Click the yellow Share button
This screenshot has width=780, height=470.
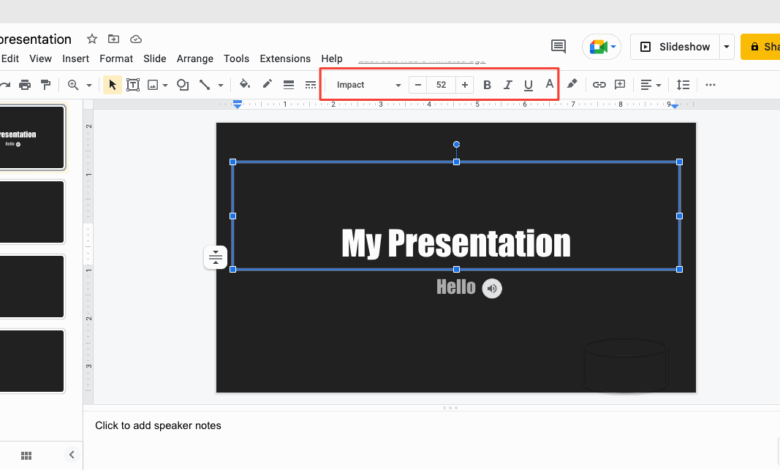[761, 47]
